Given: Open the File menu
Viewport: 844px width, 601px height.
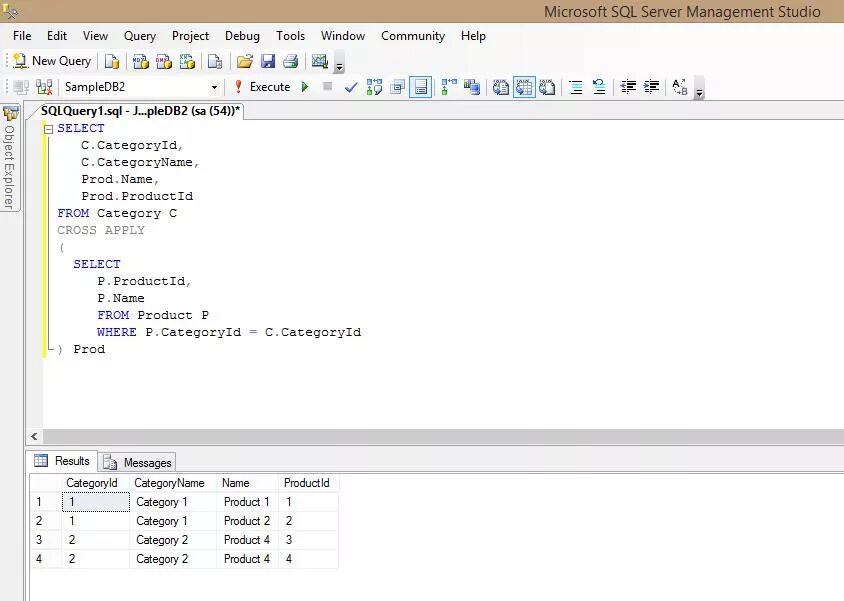Looking at the screenshot, I should (x=22, y=36).
